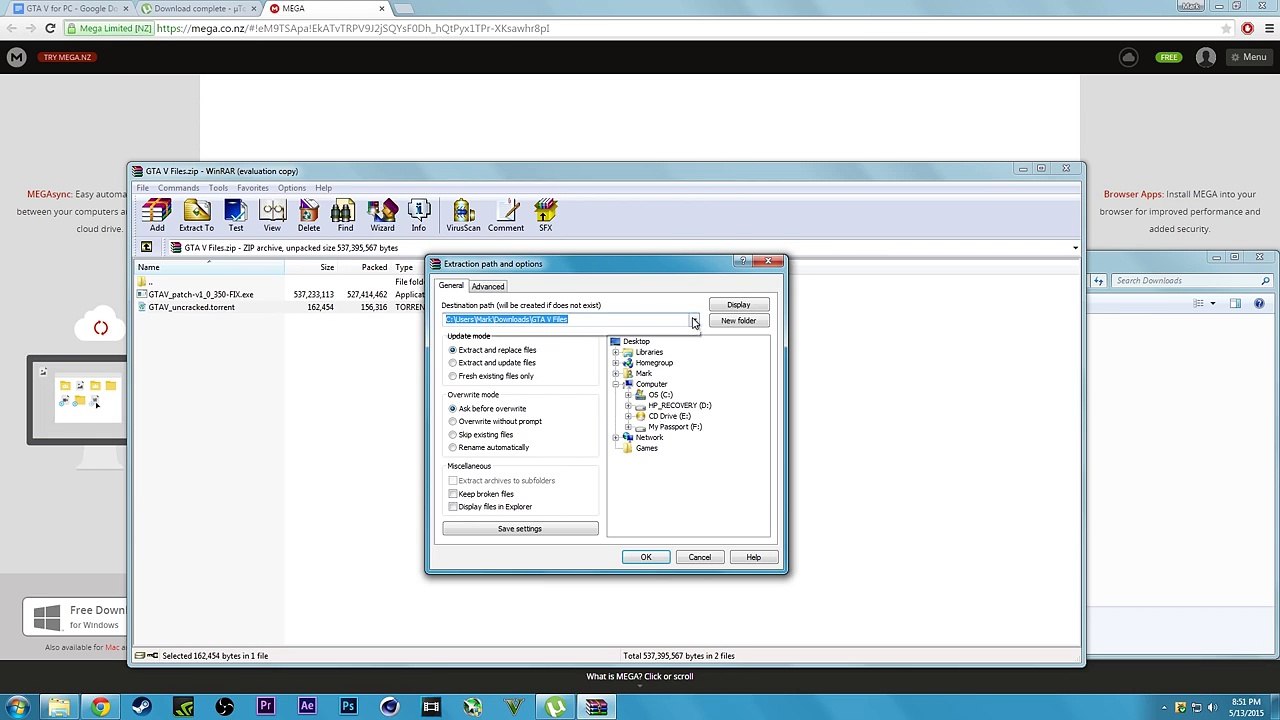Viewport: 1280px width, 720px height.
Task: Click the Extract To toolbar icon
Action: 196,215
